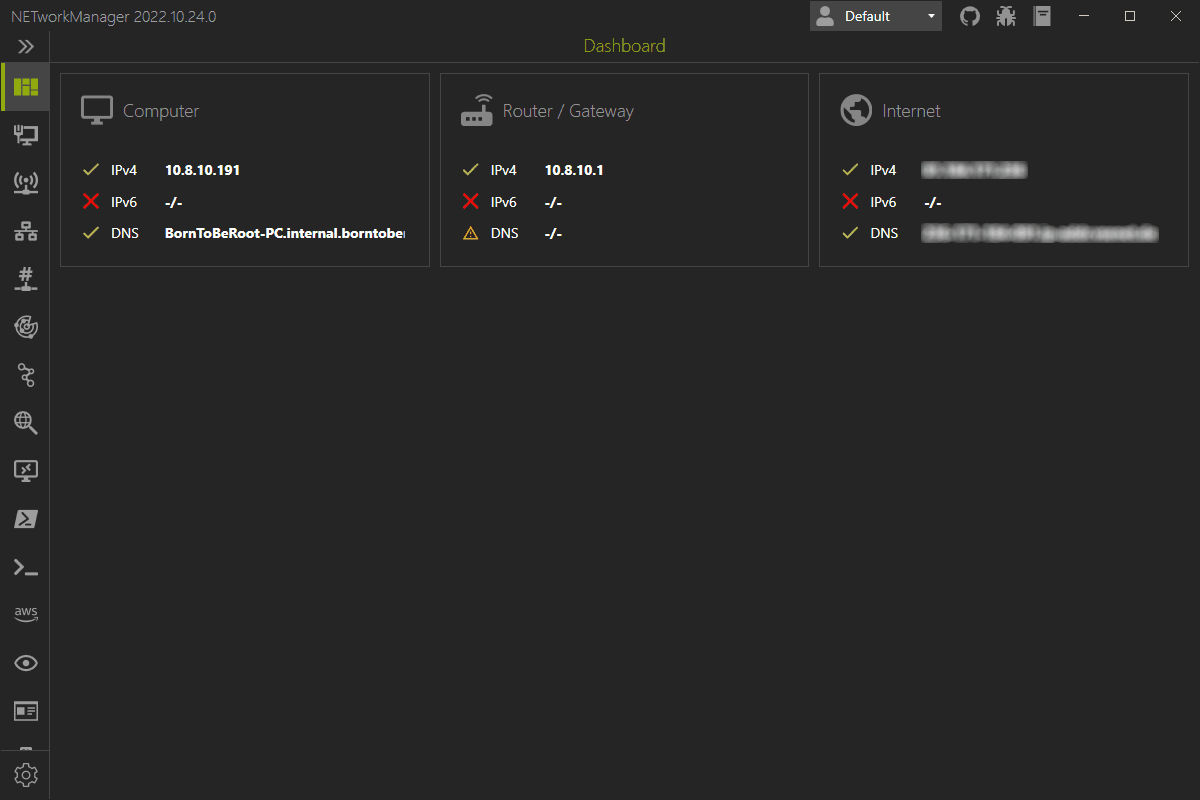Open the Default profile dropdown
Screen dimensions: 1200x800
pos(876,16)
